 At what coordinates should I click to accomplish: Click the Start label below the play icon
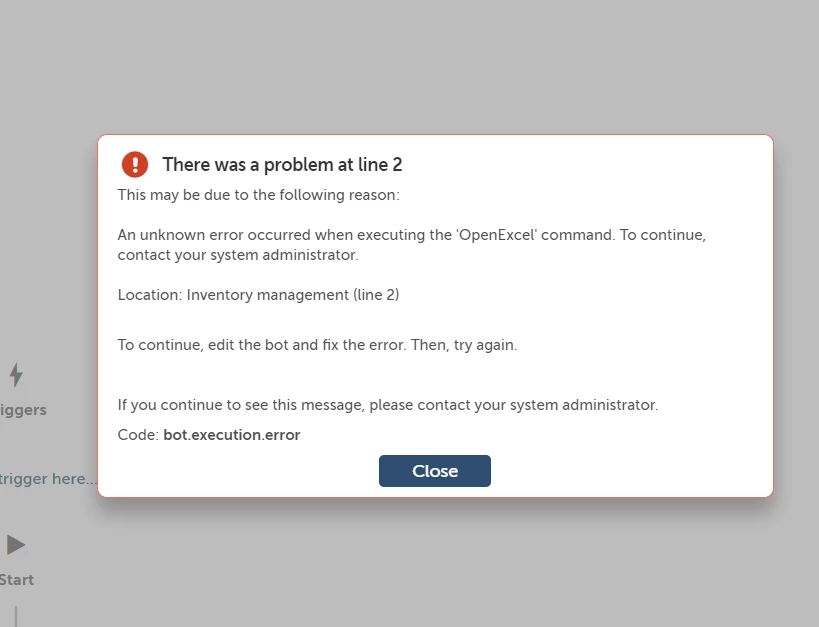[x=17, y=580]
